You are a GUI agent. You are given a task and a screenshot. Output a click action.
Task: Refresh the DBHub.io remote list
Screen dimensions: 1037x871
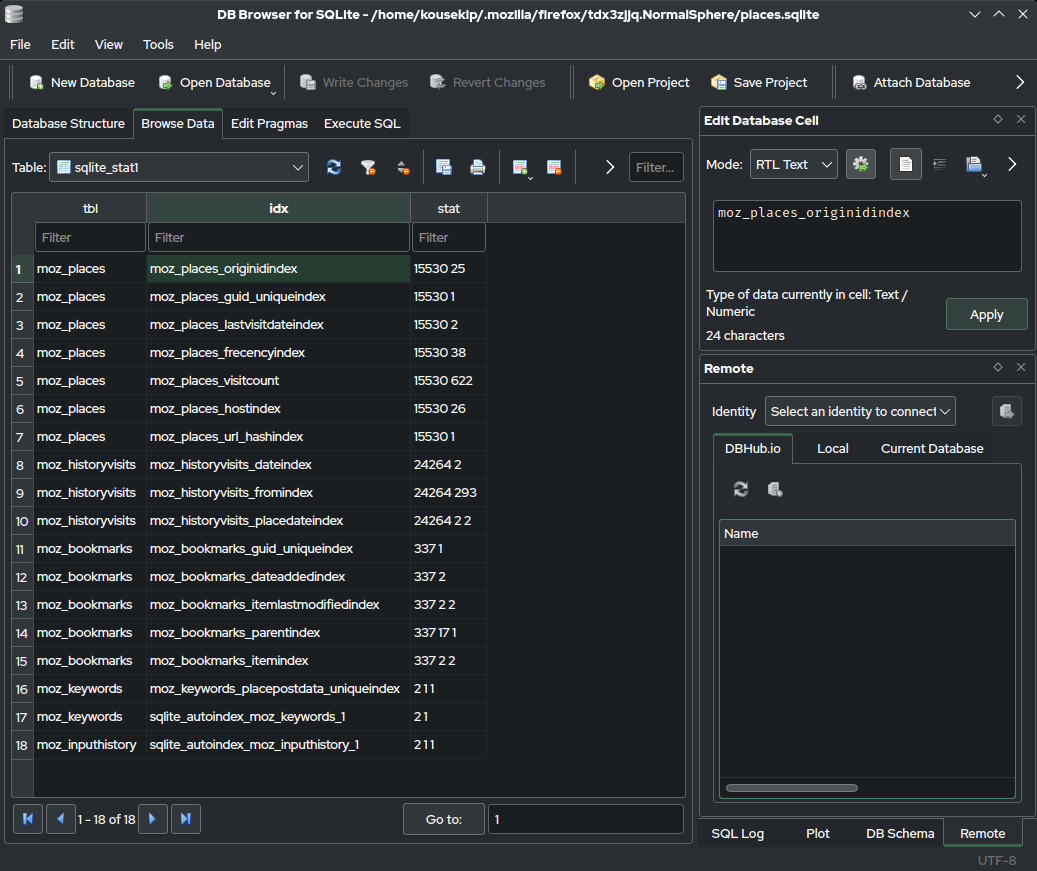point(741,489)
